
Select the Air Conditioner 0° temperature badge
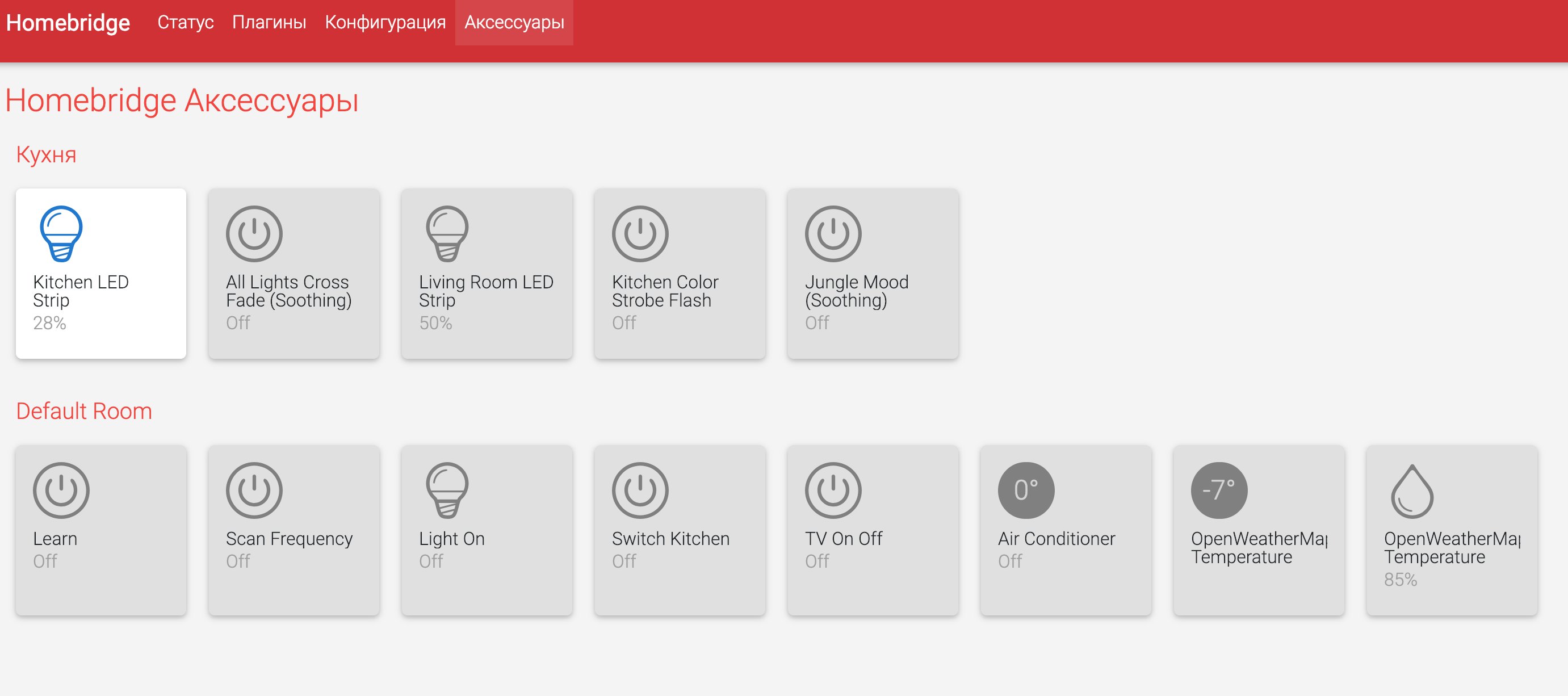pyautogui.click(x=1027, y=489)
